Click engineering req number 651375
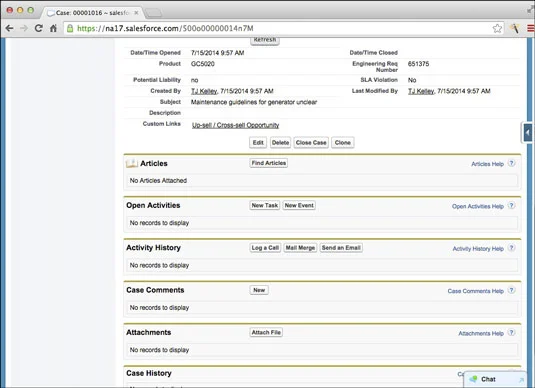 point(418,64)
